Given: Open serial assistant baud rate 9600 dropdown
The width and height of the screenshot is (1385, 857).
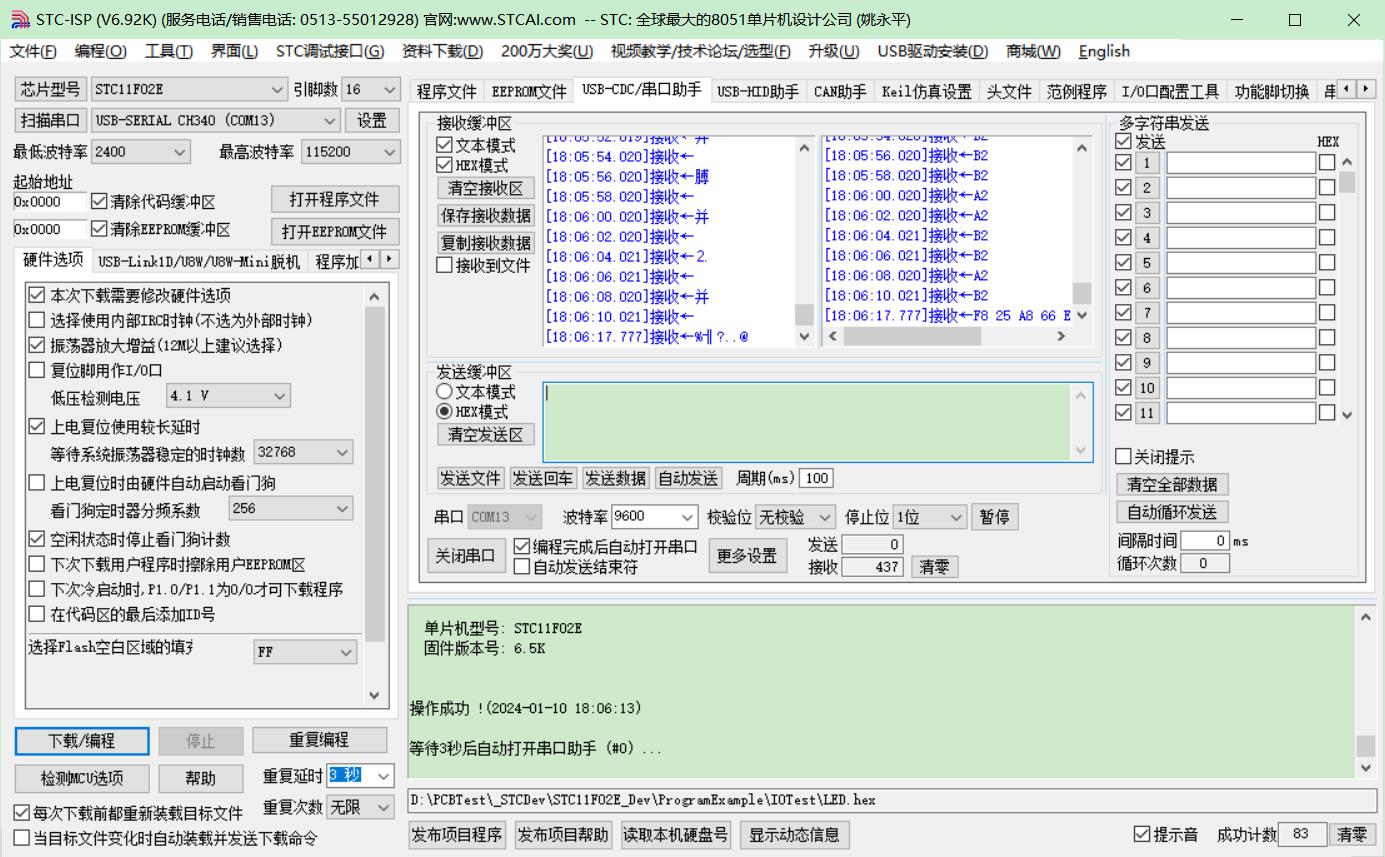Looking at the screenshot, I should point(654,517).
